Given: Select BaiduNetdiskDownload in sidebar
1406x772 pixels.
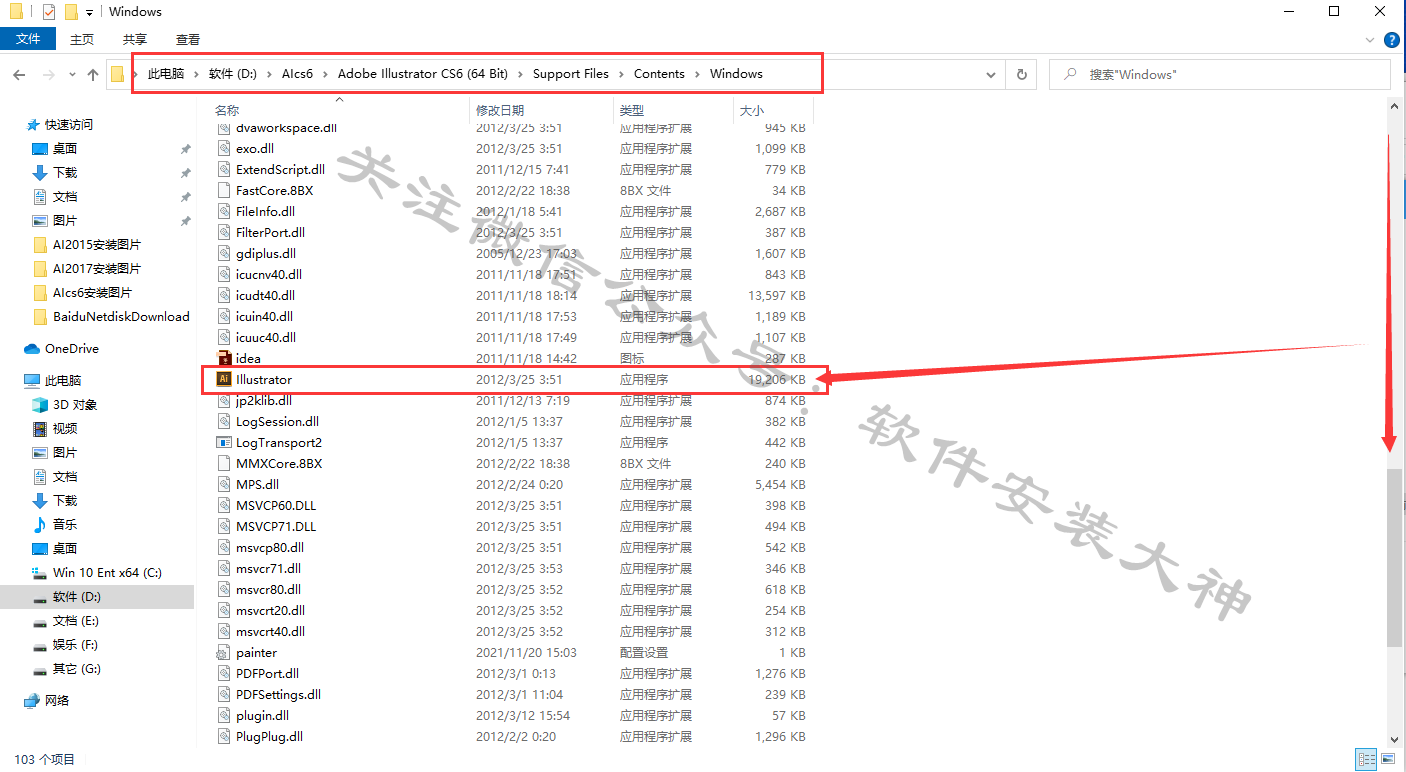Looking at the screenshot, I should tap(121, 317).
